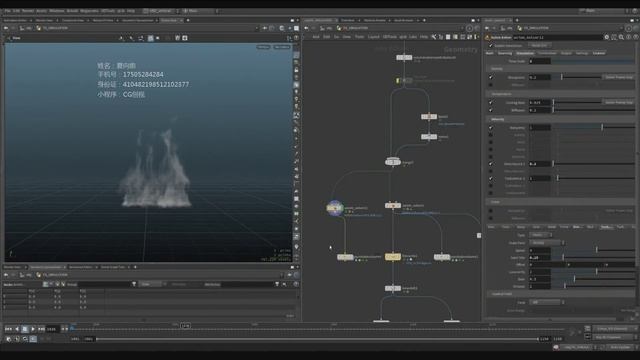Select the topmost node in network editor
Image resolution: width=640 pixels, height=360 pixels.
404,58
